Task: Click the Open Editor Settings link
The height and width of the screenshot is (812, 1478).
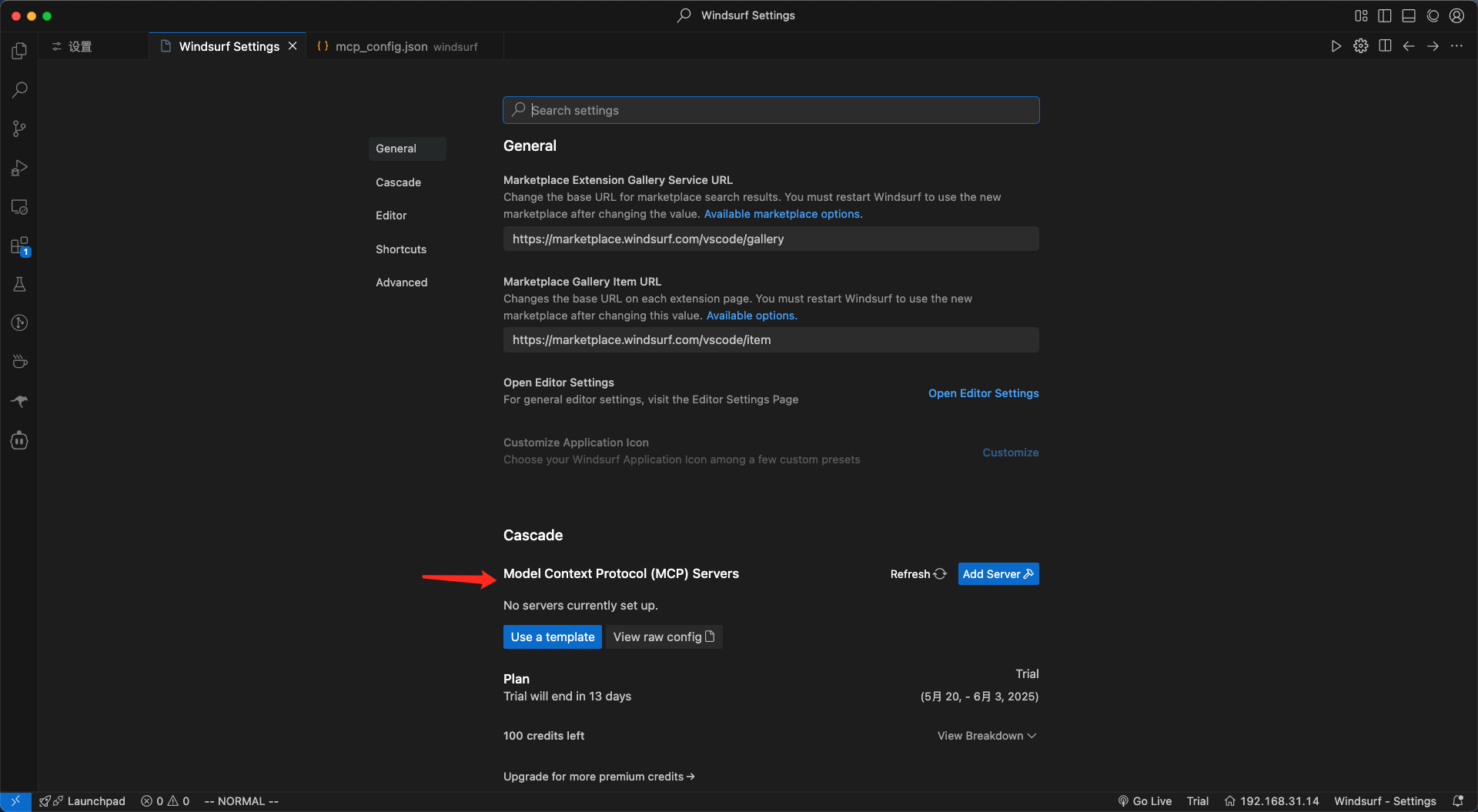Action: 983,393
